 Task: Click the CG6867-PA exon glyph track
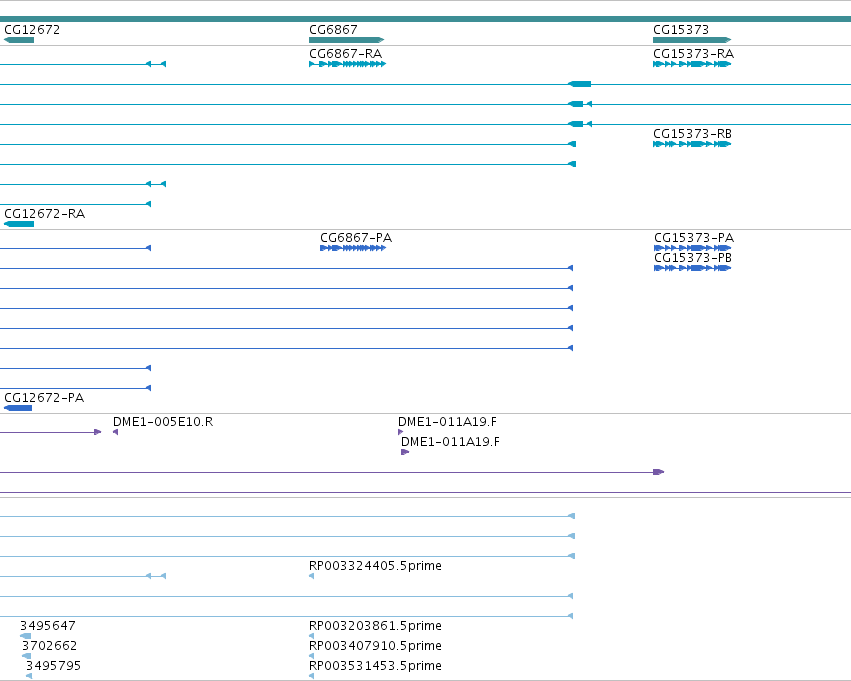pyautogui.click(x=353, y=248)
